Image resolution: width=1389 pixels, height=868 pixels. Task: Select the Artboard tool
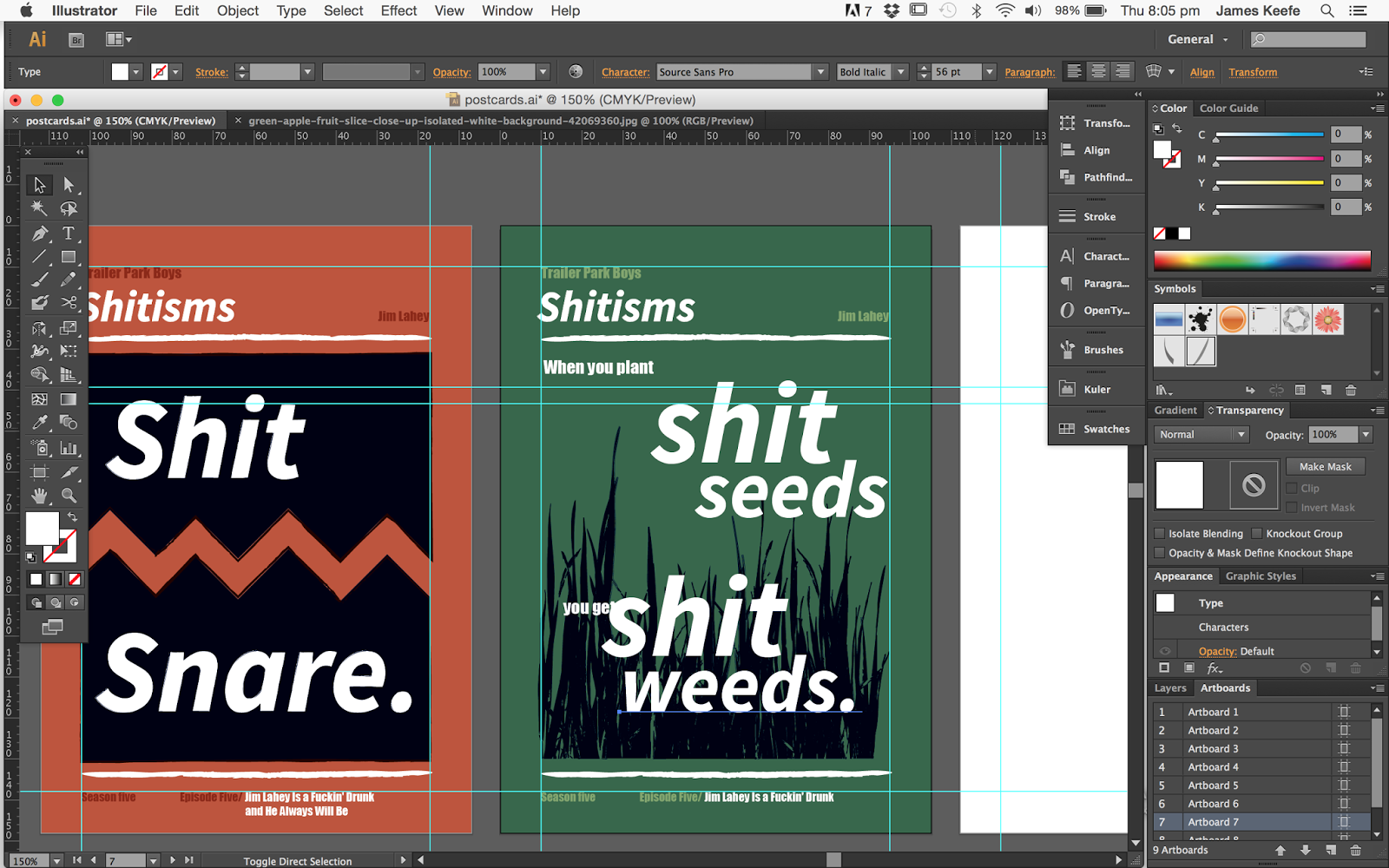coord(39,472)
